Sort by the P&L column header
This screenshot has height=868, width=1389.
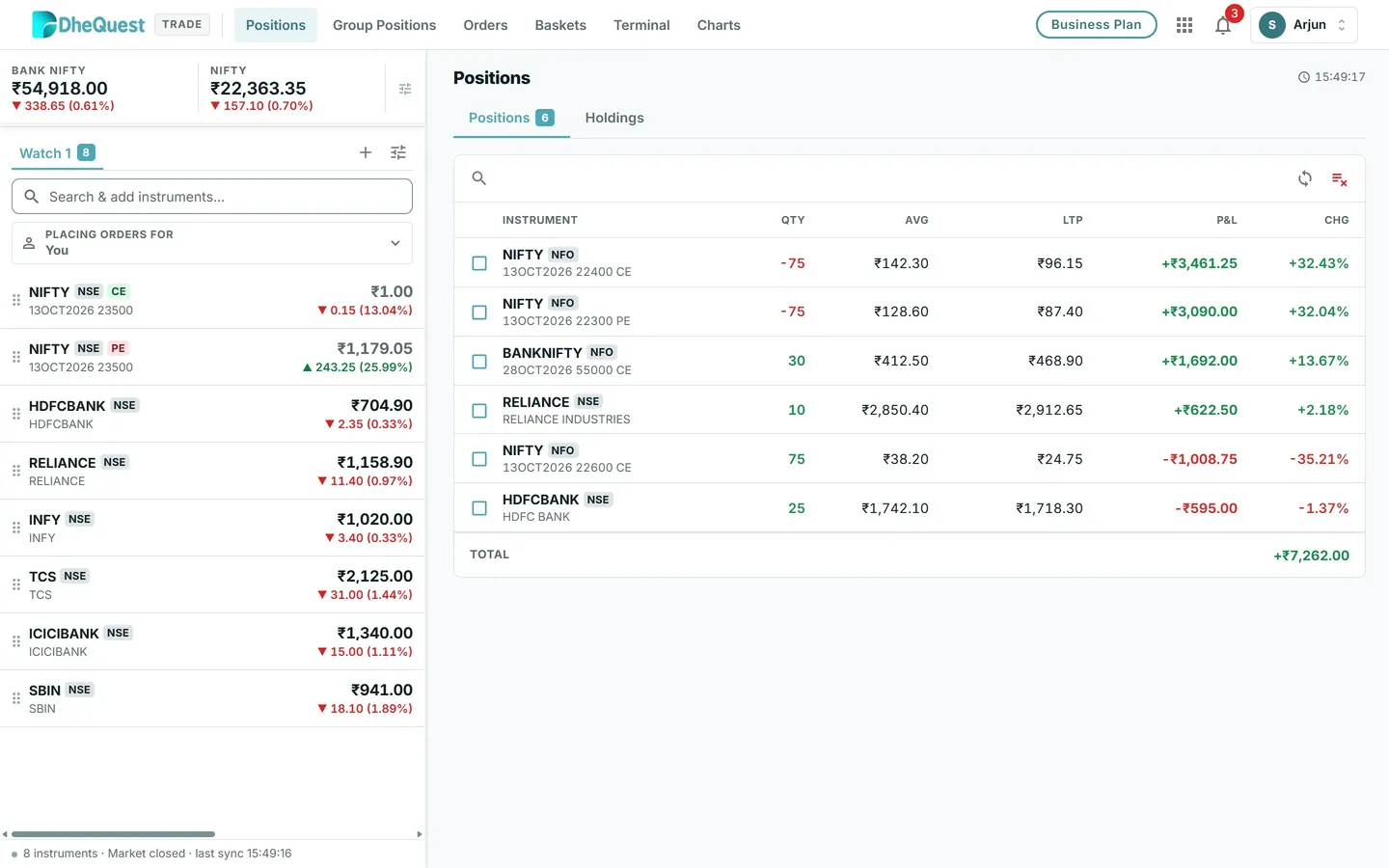click(x=1227, y=220)
